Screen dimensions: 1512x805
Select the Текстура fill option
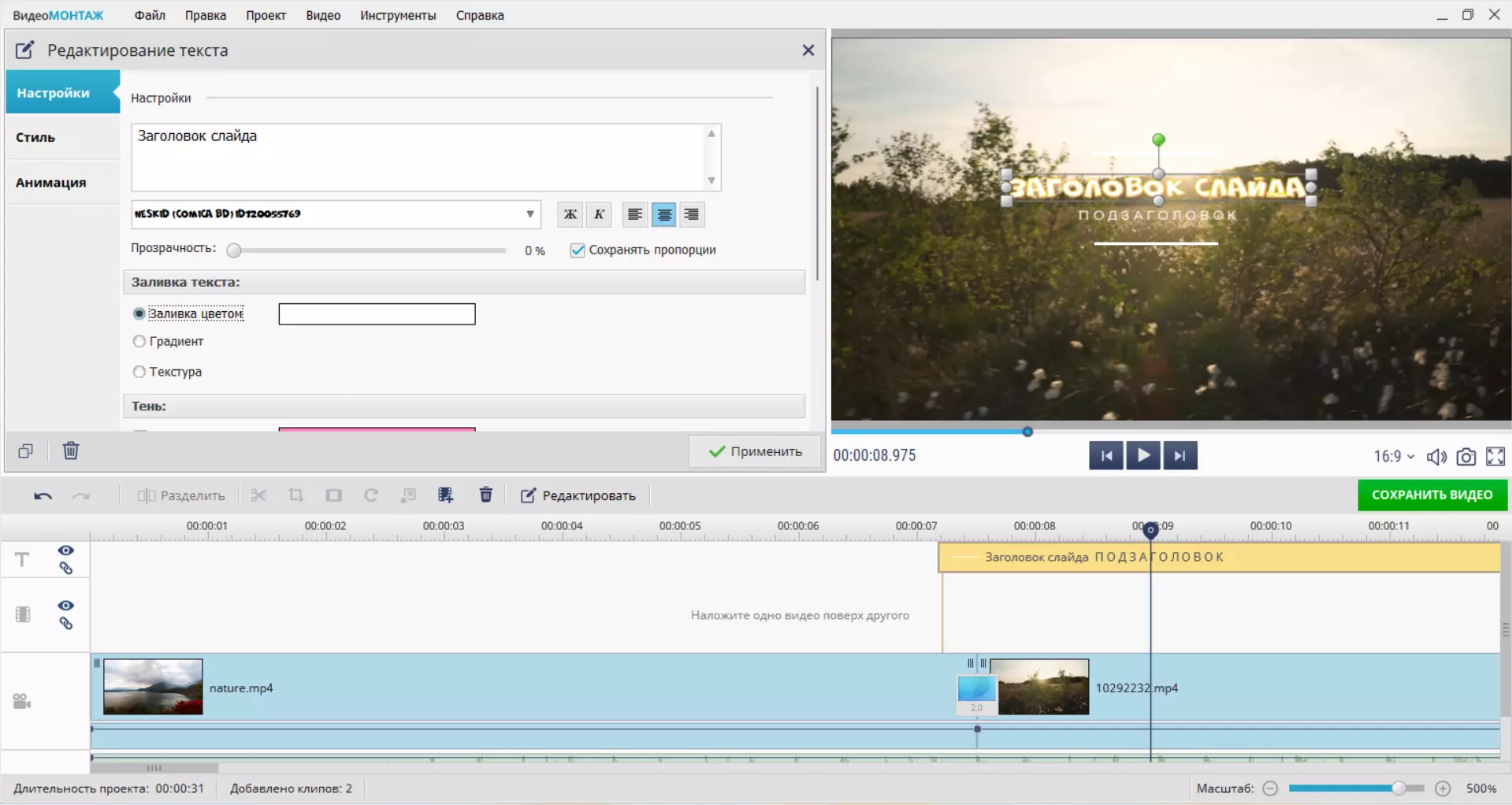(139, 372)
